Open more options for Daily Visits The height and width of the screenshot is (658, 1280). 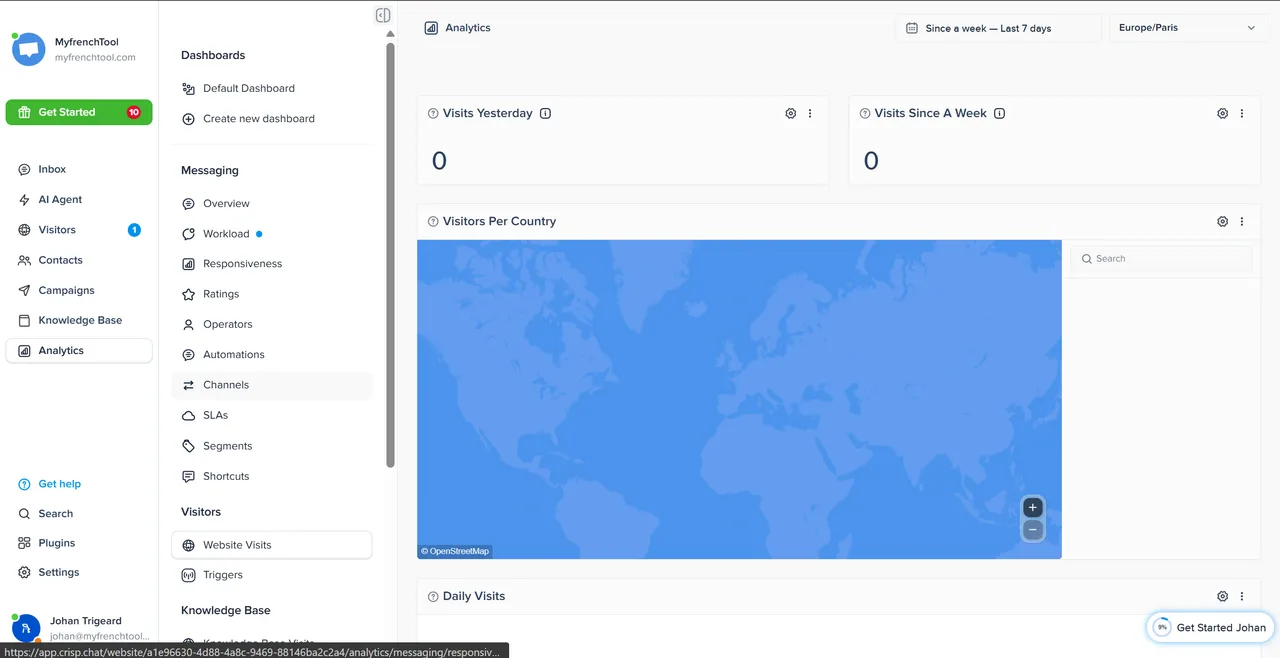coord(1242,596)
